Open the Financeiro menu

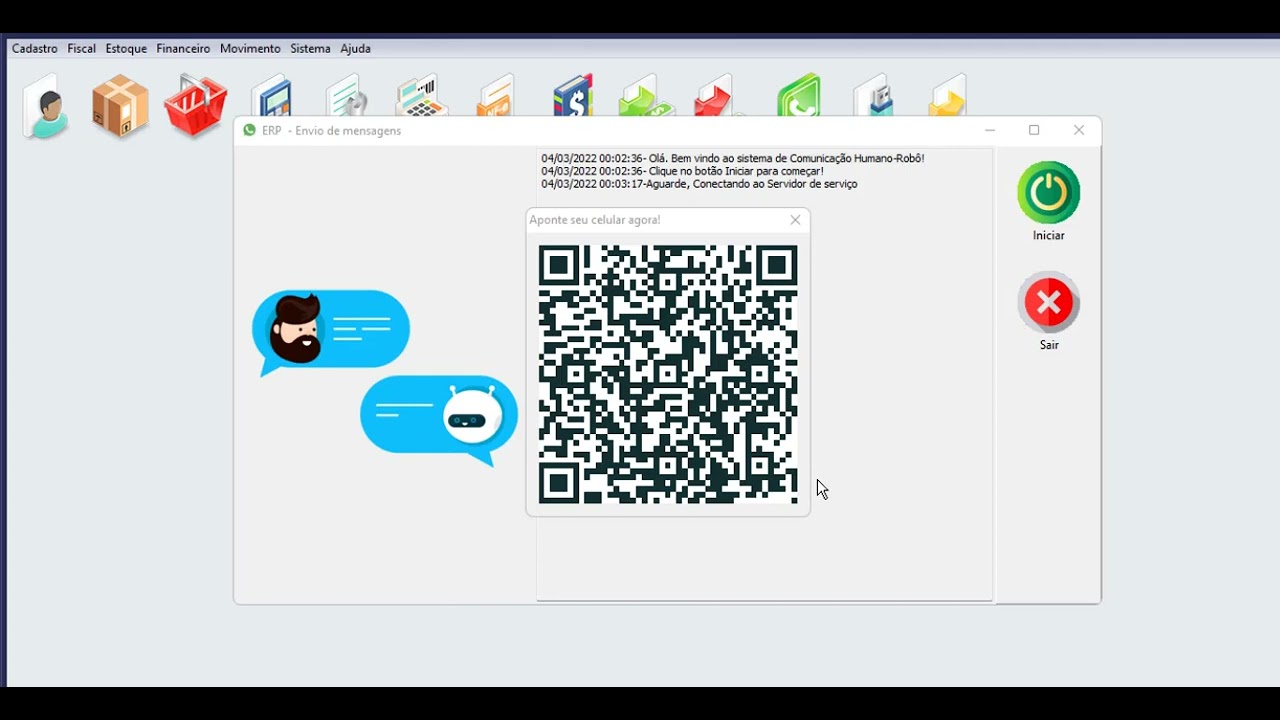183,48
